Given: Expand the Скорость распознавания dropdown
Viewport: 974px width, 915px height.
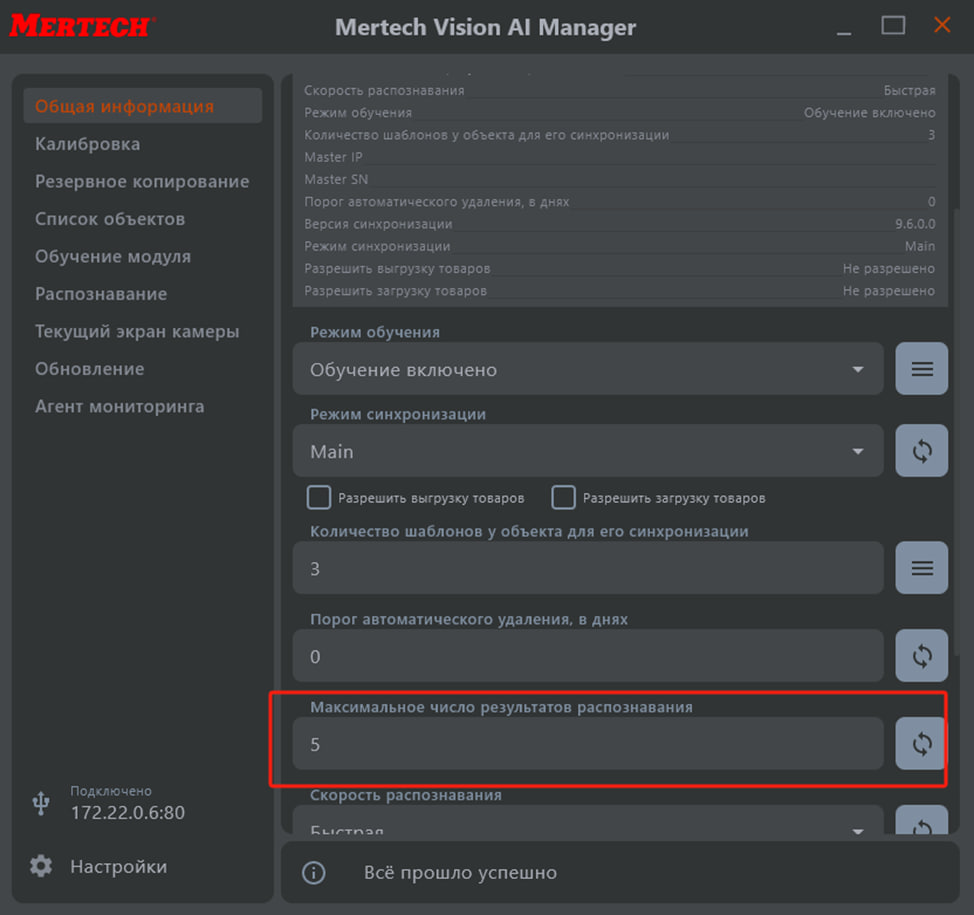Looking at the screenshot, I should (x=588, y=826).
